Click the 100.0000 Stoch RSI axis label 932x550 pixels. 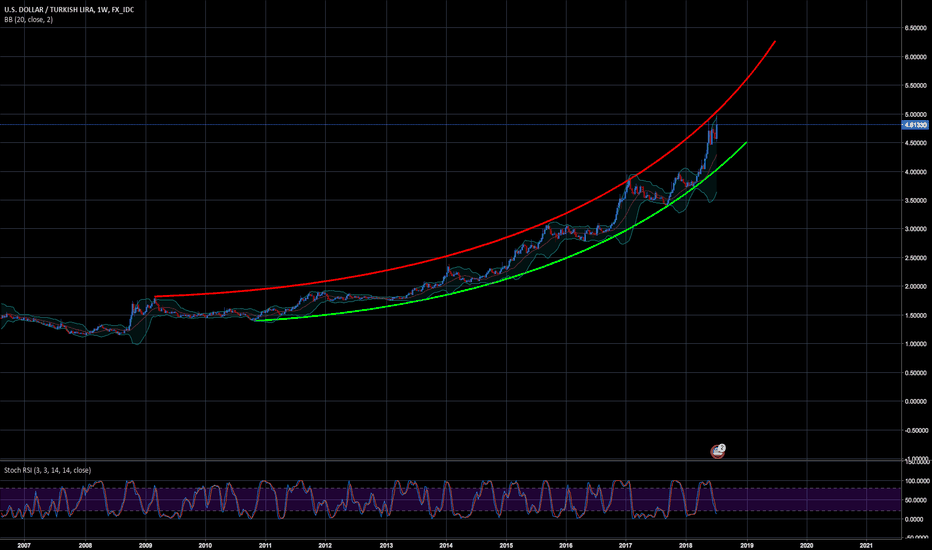917,481
